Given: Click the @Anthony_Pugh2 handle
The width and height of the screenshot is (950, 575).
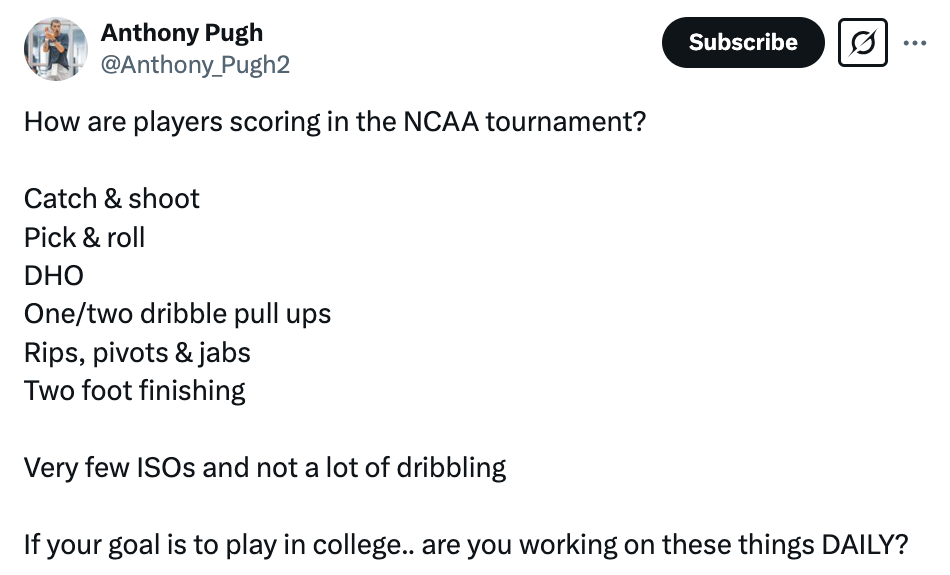Looking at the screenshot, I should 195,64.
